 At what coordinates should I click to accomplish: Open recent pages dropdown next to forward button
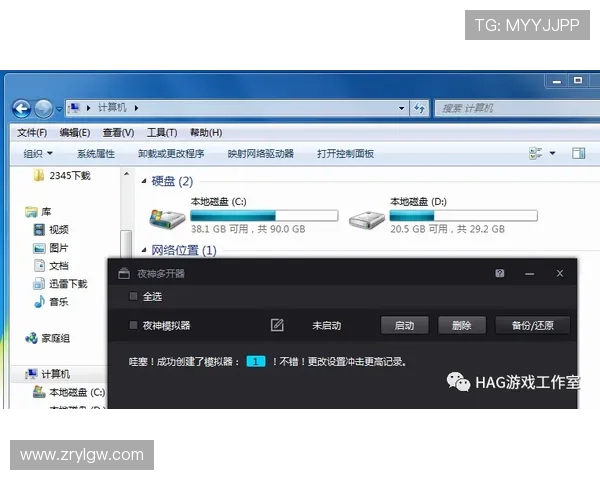point(59,109)
